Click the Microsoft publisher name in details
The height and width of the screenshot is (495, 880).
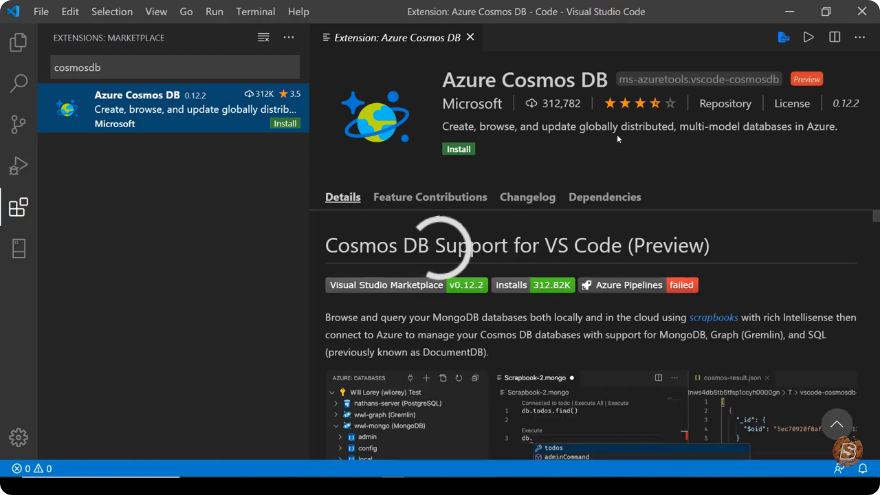pos(472,103)
